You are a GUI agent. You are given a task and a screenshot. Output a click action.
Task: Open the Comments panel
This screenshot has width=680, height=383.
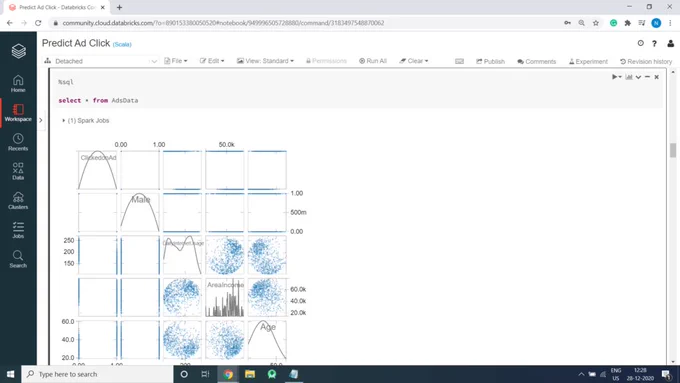point(536,62)
